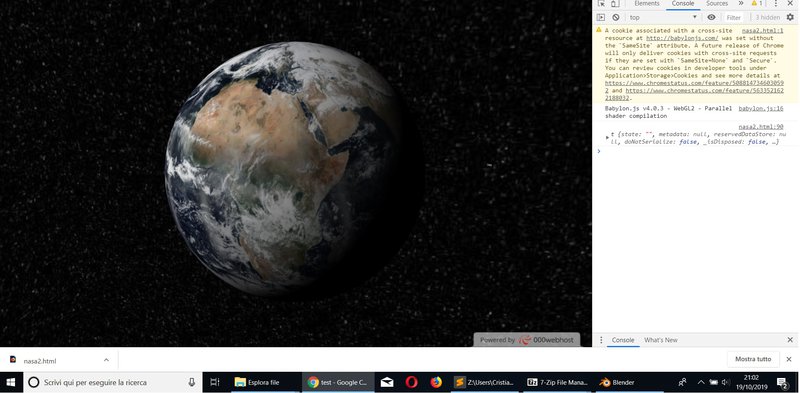
Task: Click the microphone icon in search
Action: point(192,382)
